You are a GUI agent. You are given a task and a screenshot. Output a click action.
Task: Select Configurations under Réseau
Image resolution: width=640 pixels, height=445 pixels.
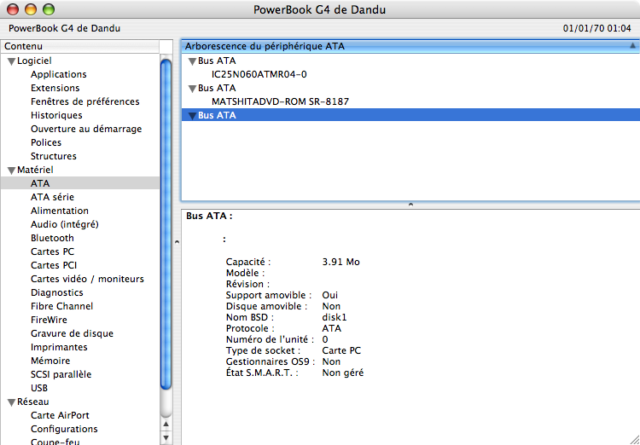(64, 429)
